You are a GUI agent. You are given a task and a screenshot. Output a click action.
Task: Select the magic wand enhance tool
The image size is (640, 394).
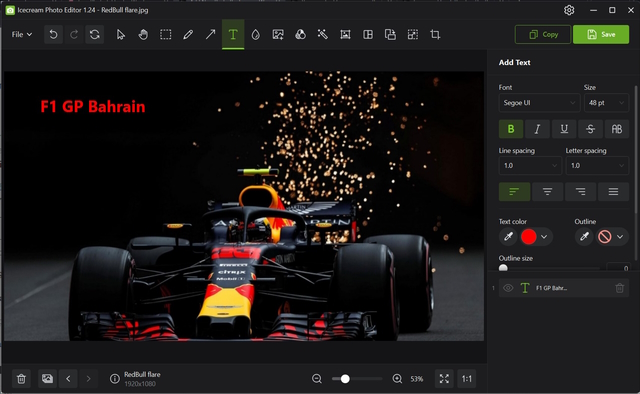(x=323, y=35)
